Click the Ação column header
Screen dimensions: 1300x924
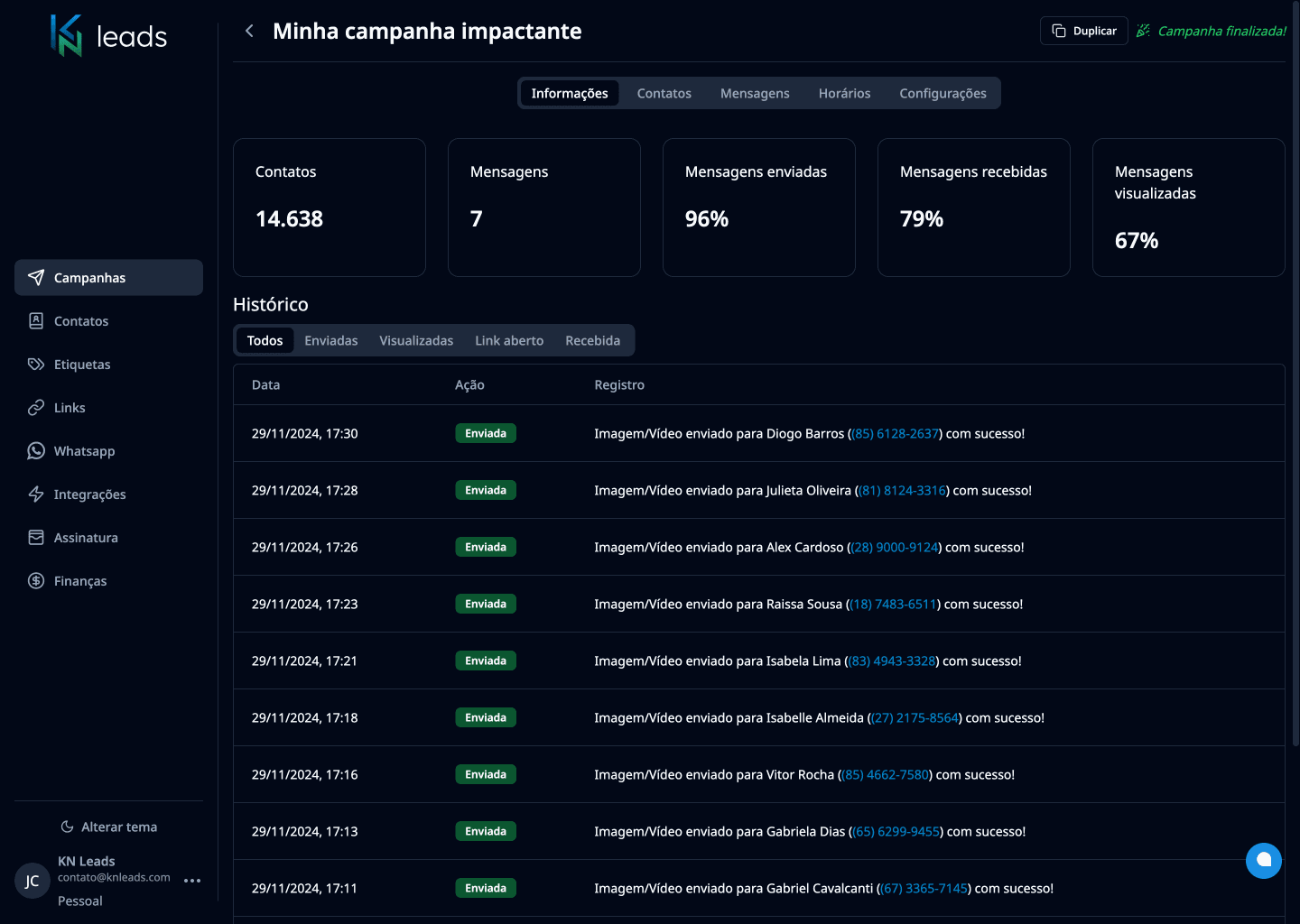(469, 384)
